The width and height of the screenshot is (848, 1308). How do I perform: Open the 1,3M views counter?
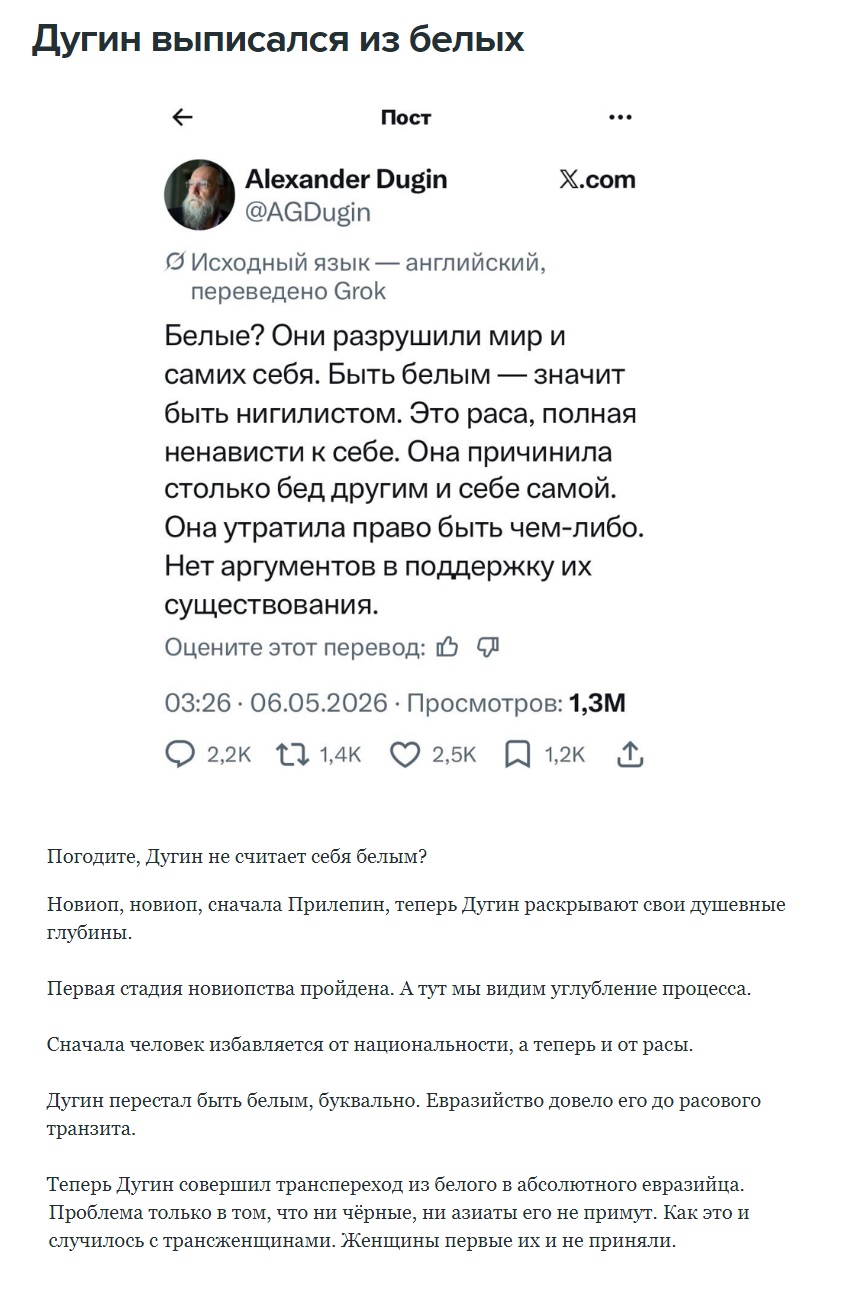tap(597, 703)
